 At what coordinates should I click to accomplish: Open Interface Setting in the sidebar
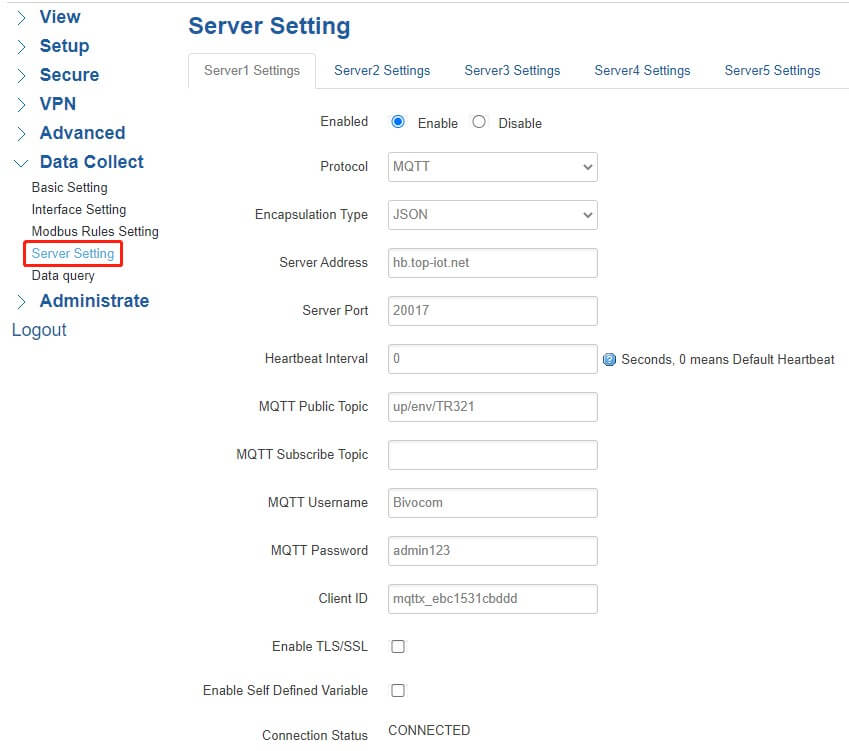79,210
